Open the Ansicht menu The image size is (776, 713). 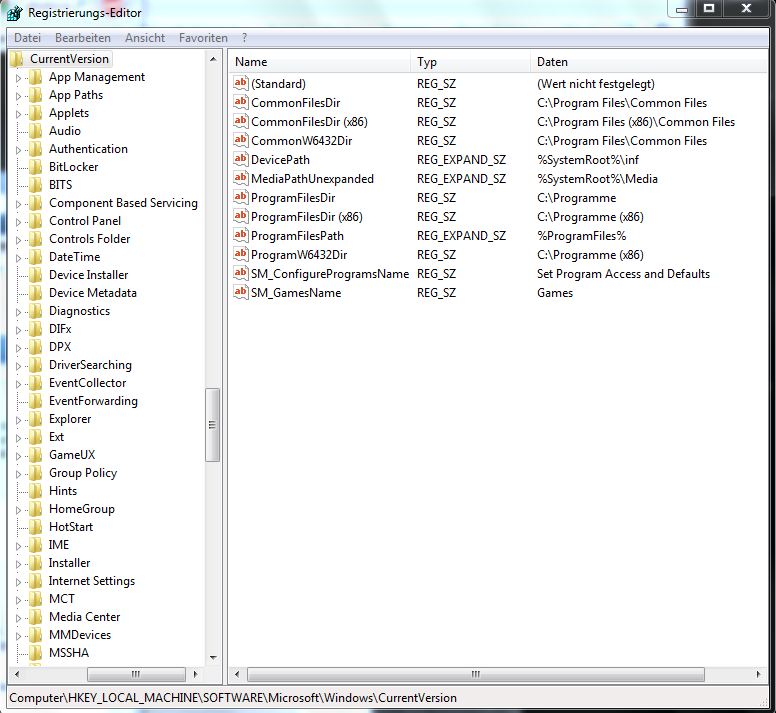pos(145,38)
